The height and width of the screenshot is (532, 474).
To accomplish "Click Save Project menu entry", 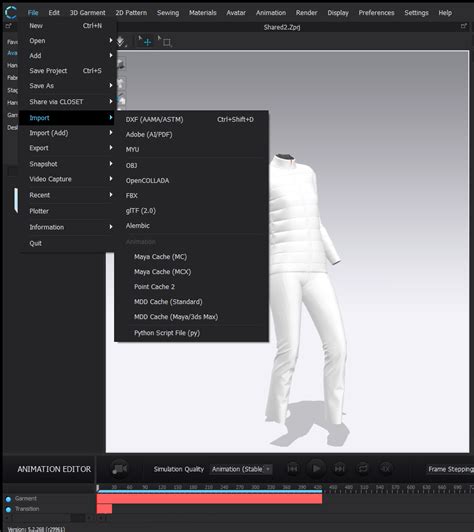I will tap(68, 71).
